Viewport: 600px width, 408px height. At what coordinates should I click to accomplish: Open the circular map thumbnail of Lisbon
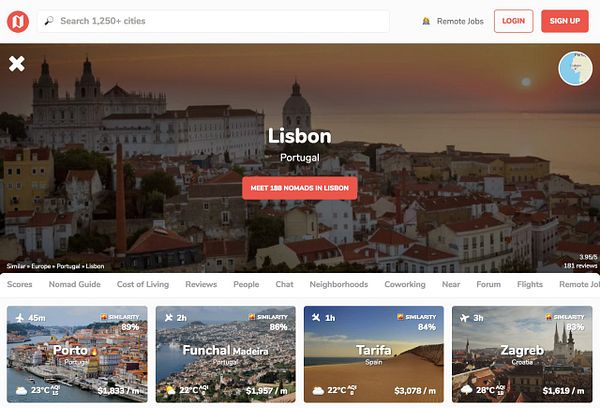(x=575, y=69)
